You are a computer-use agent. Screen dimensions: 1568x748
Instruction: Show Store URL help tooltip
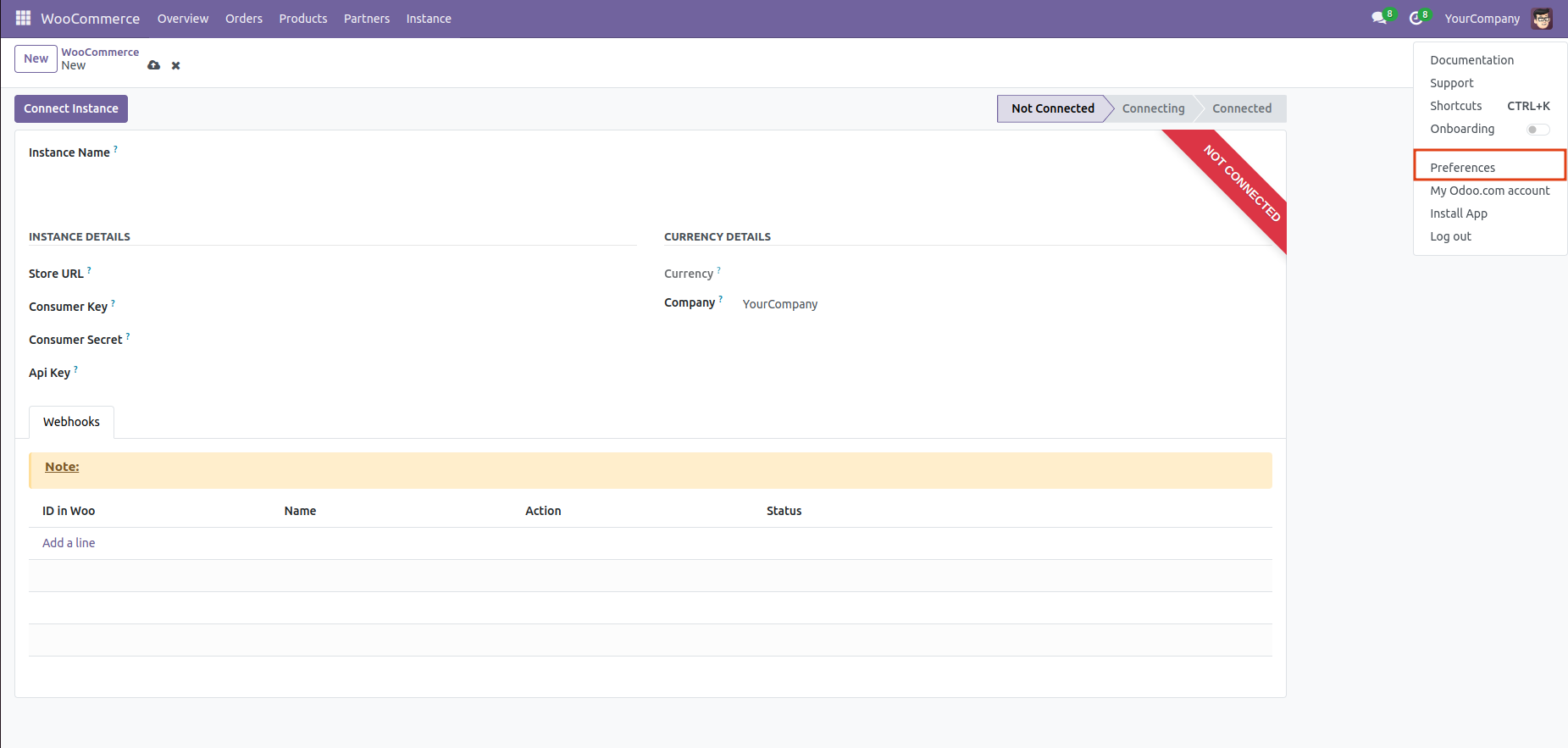coord(89,269)
